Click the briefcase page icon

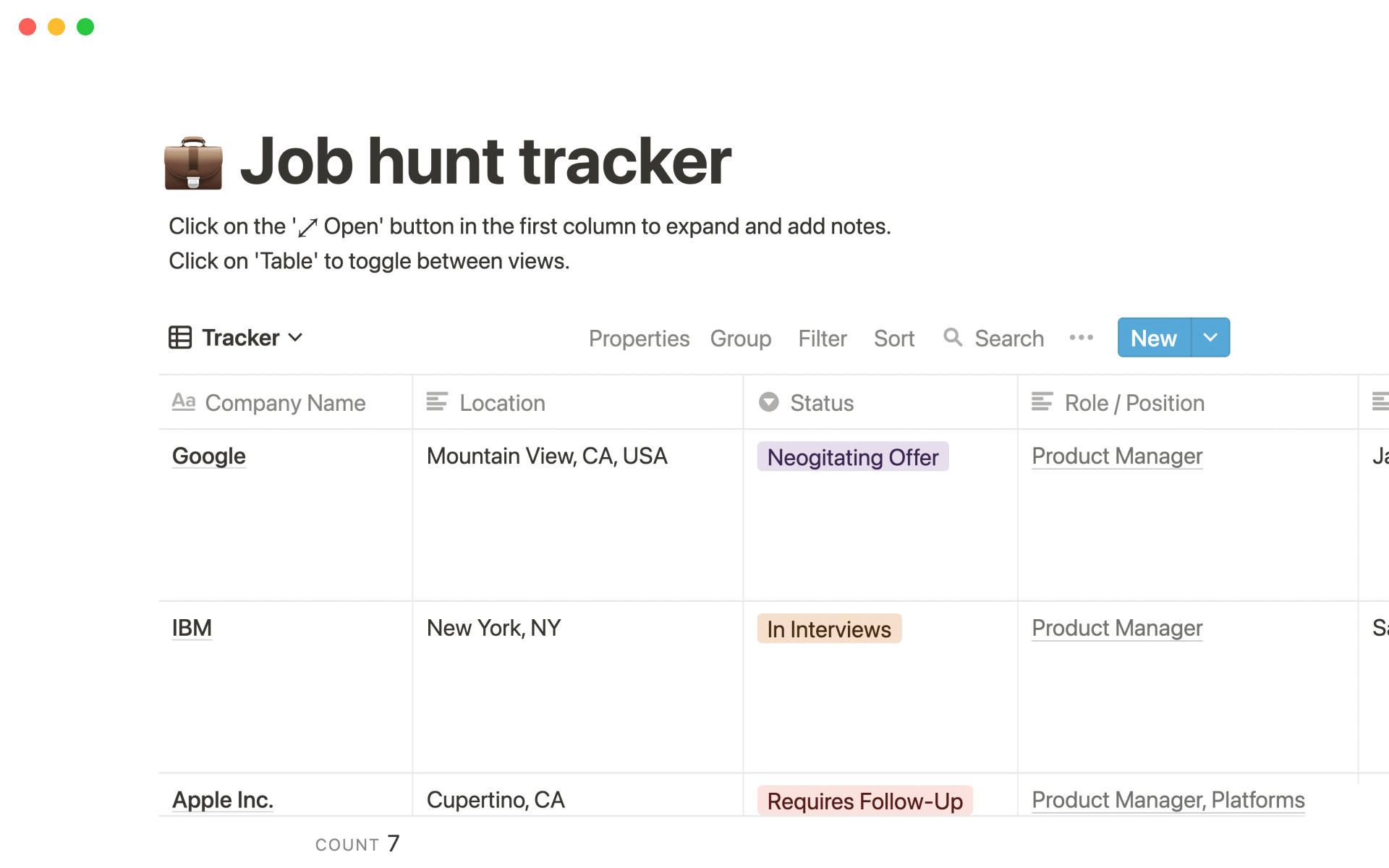pyautogui.click(x=193, y=162)
